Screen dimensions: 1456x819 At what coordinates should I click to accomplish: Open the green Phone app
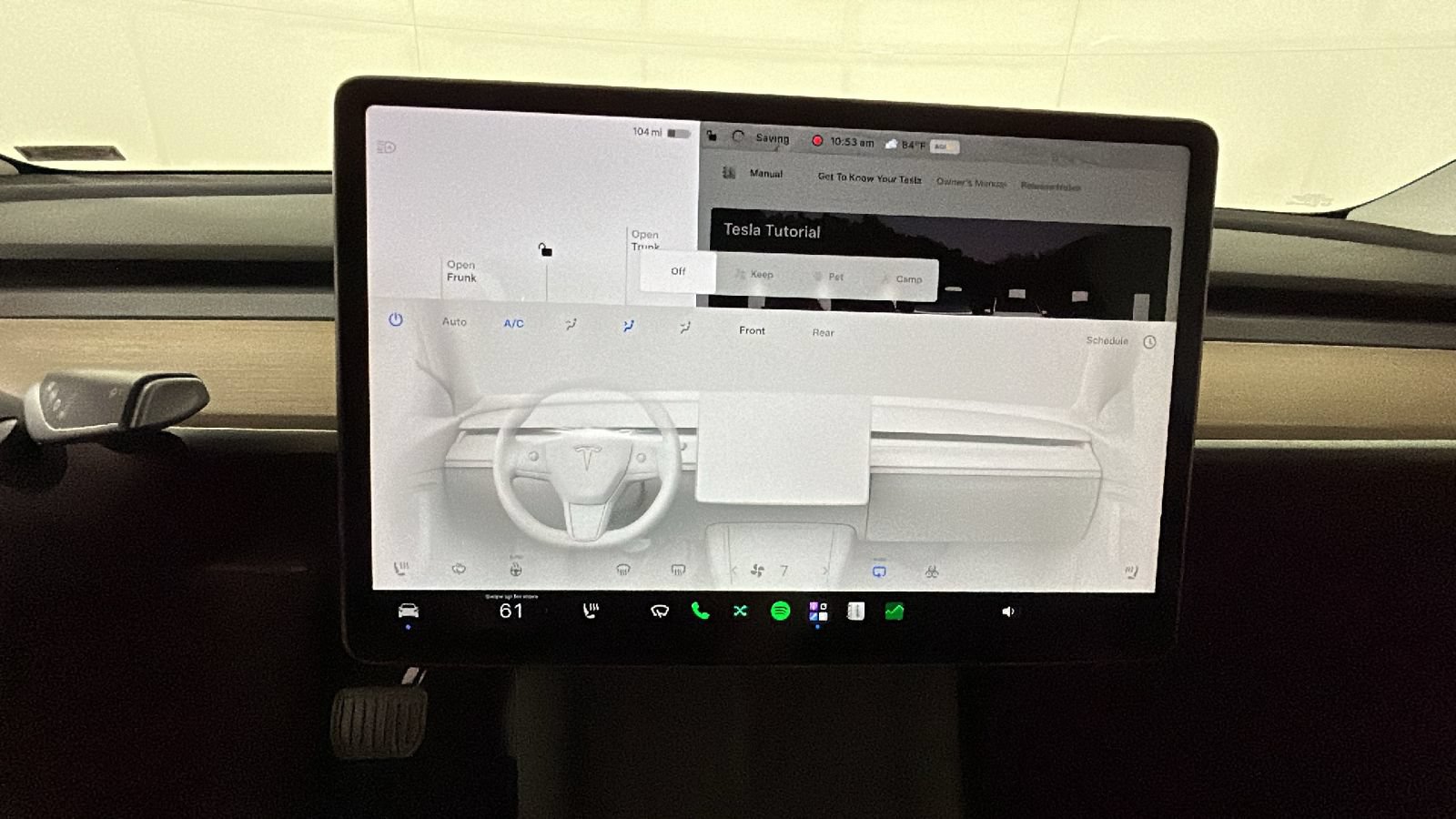pyautogui.click(x=700, y=612)
